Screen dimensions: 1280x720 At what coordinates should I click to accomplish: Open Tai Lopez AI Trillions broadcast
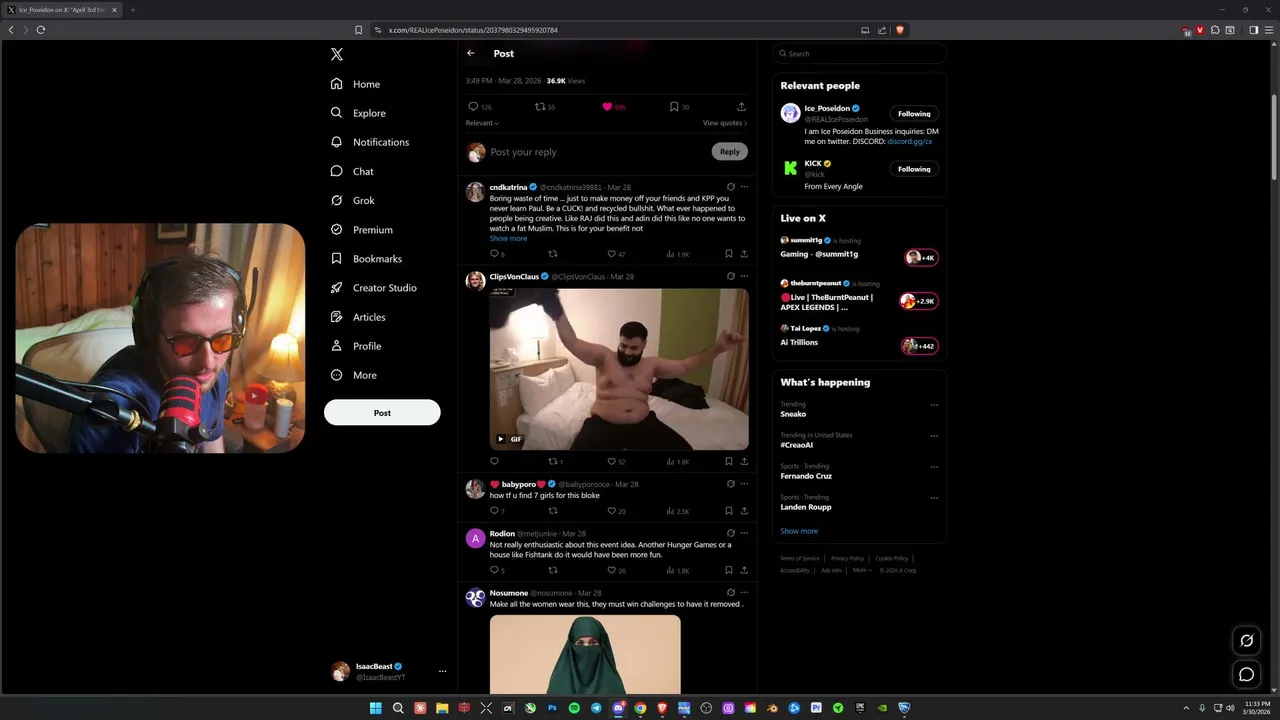point(860,336)
